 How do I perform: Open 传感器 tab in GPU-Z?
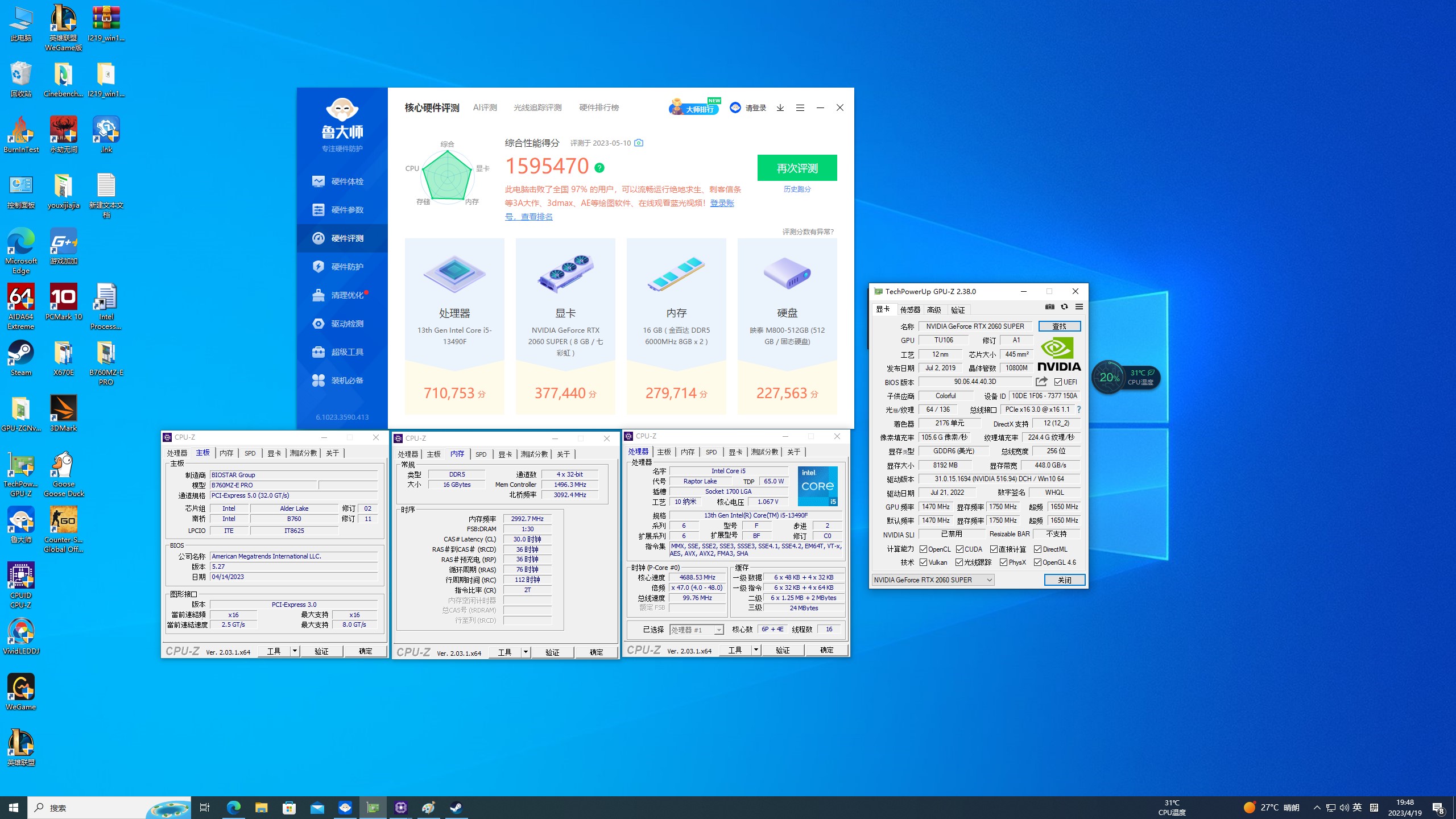pyautogui.click(x=910, y=310)
